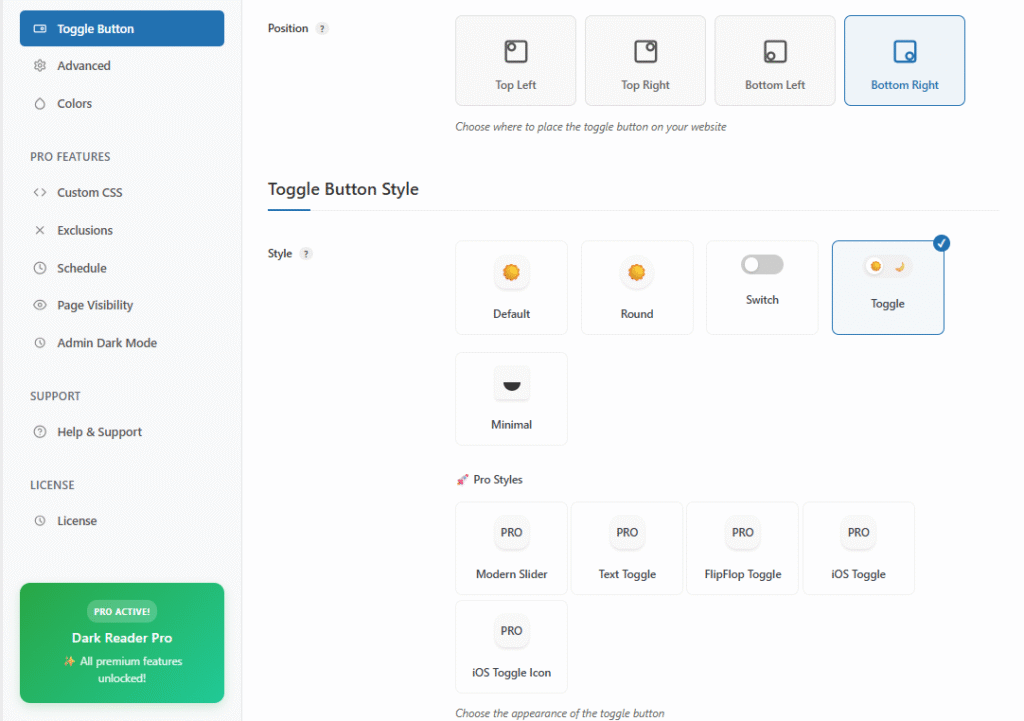1024x721 pixels.
Task: Click the switch preview in Switch card
Action: [x=762, y=264]
